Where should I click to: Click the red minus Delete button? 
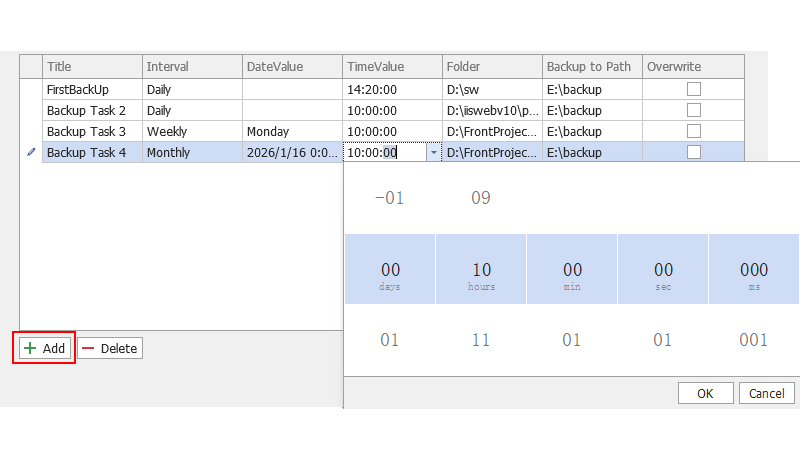(110, 348)
